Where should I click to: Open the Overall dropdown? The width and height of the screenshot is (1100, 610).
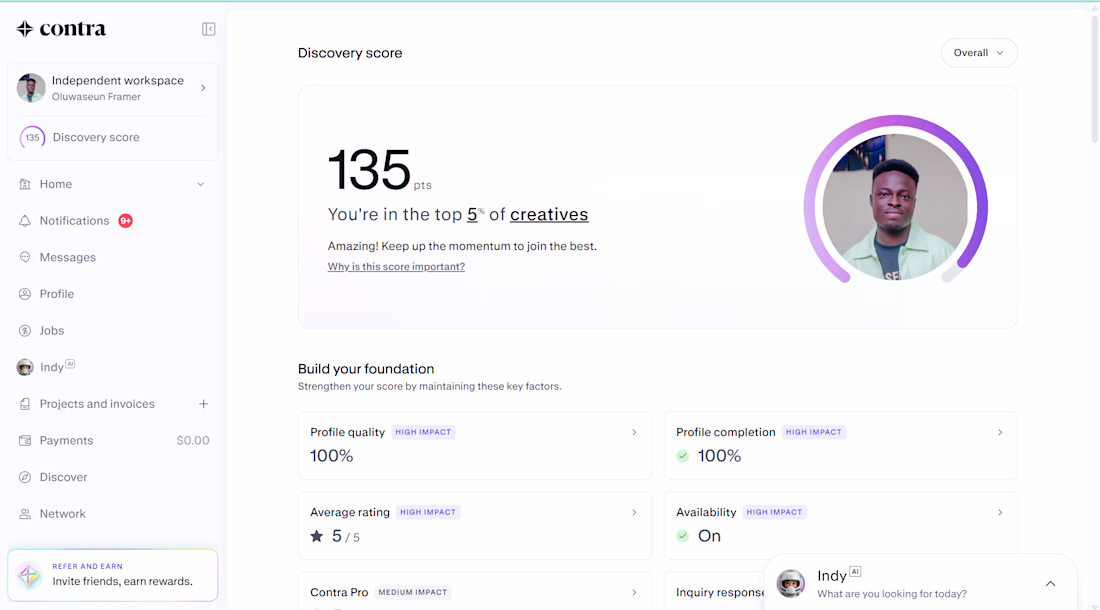pos(979,53)
